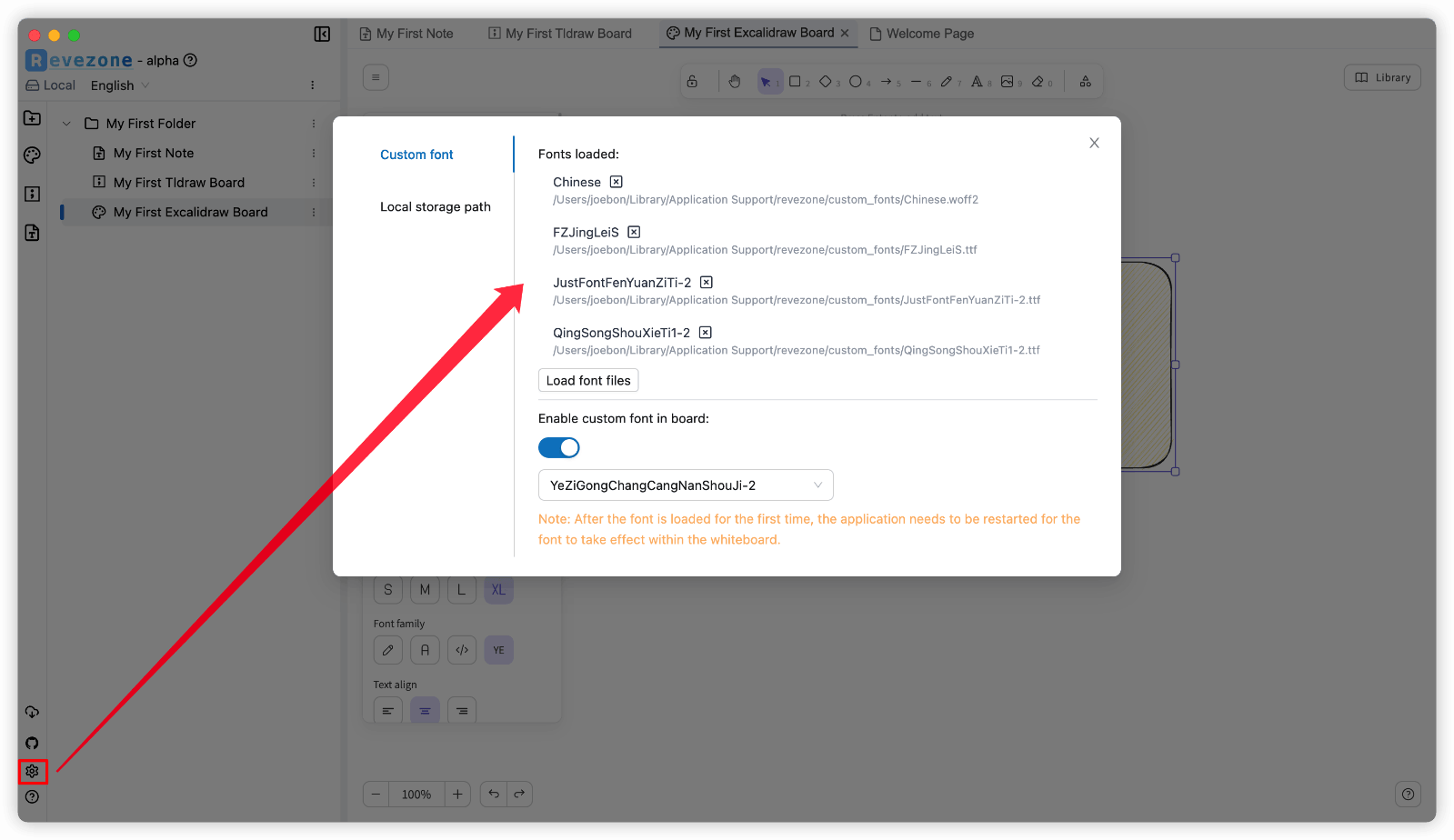Screen dimensions: 1454x840
Task: Click the add new folder icon
Action: pyautogui.click(x=32, y=118)
